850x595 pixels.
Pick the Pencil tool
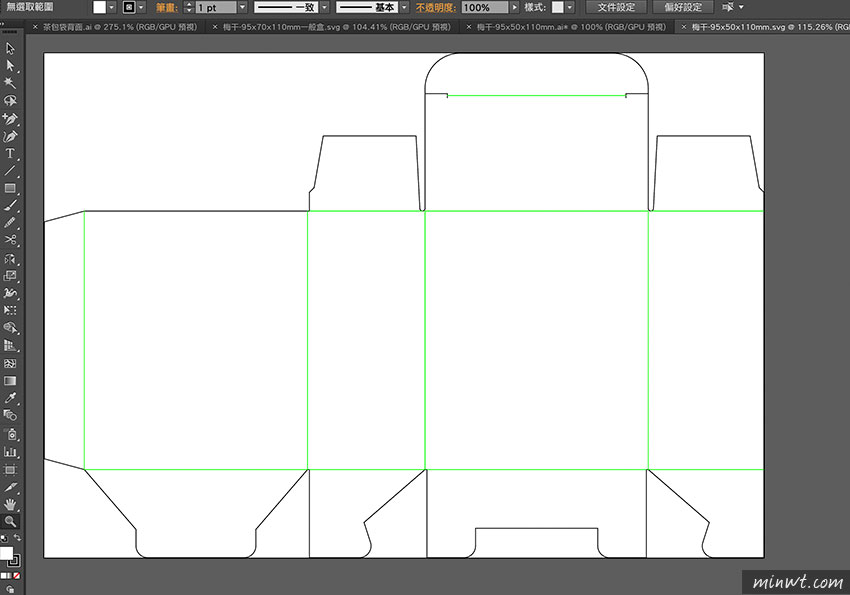(10, 223)
